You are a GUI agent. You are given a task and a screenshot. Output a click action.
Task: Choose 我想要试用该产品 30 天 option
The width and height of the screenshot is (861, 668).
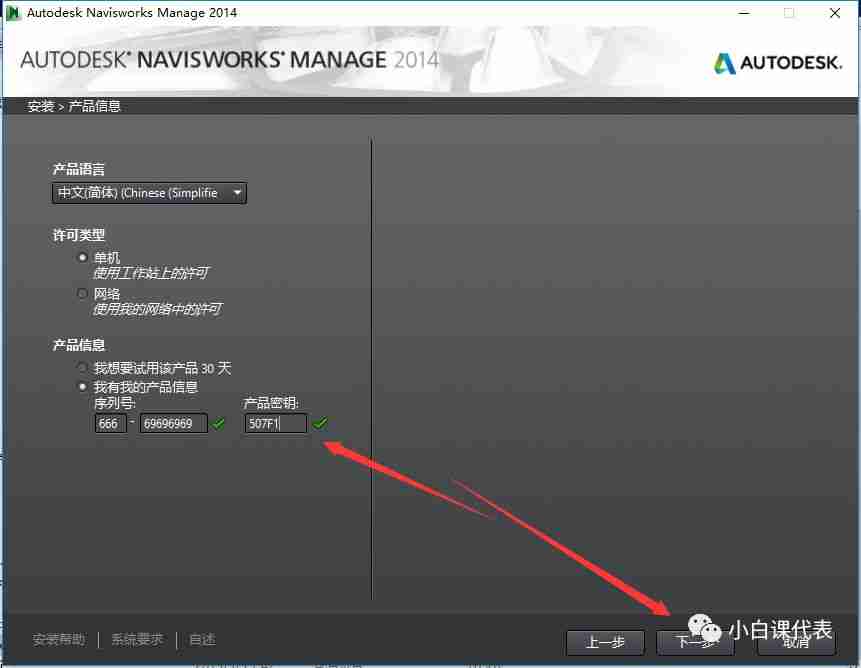pyautogui.click(x=81, y=368)
